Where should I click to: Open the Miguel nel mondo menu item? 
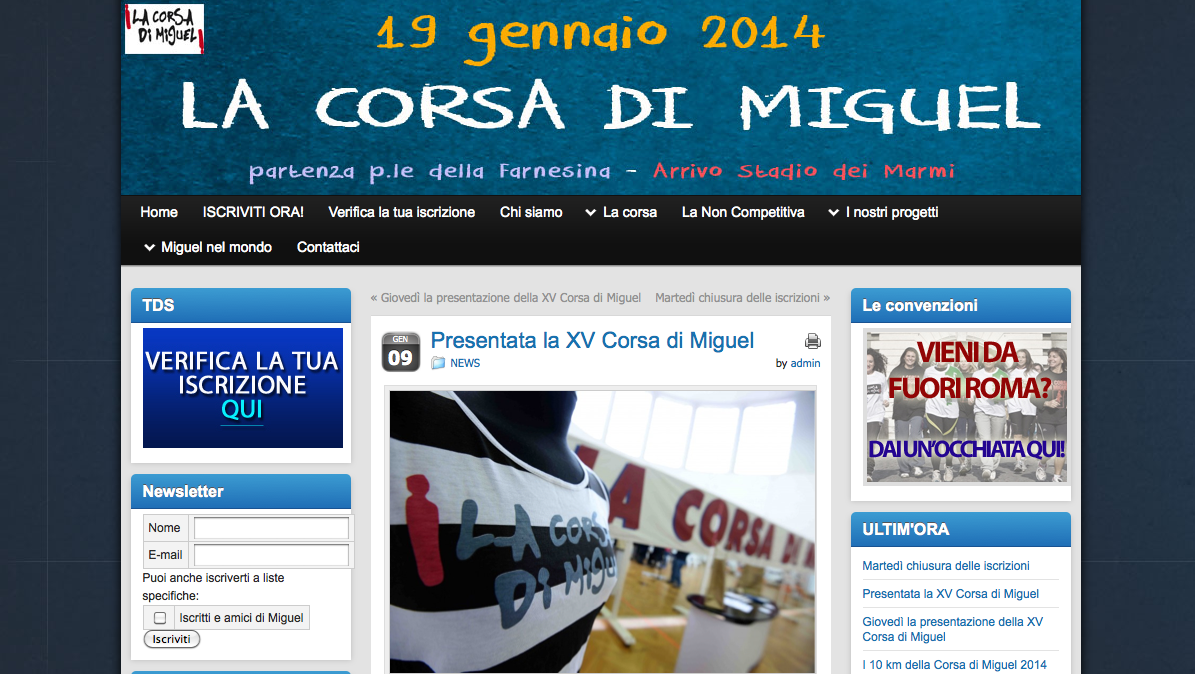pos(216,247)
